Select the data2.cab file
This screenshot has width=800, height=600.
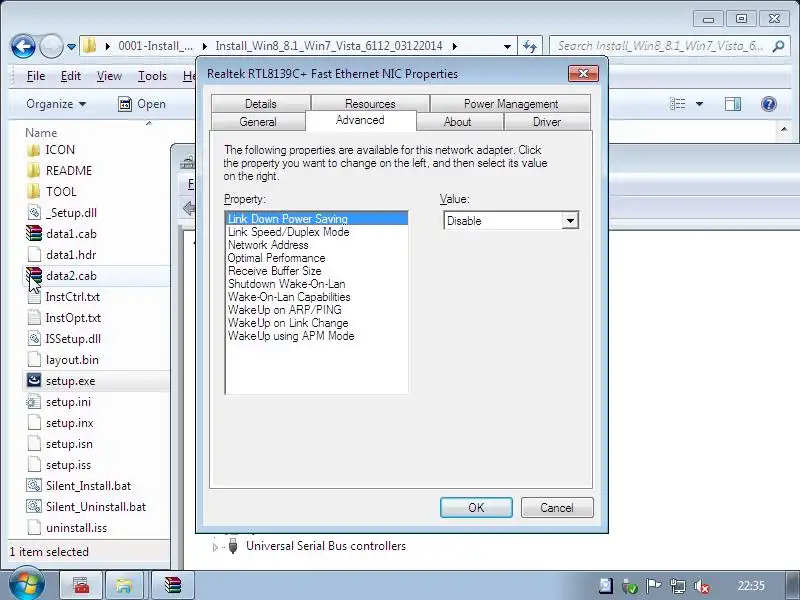[71, 276]
